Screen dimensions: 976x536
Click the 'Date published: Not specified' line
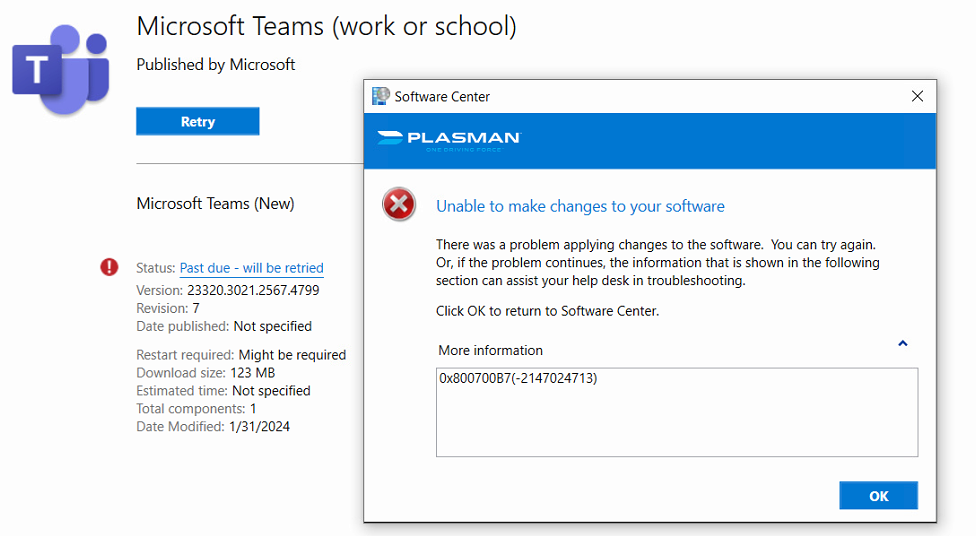click(x=224, y=326)
